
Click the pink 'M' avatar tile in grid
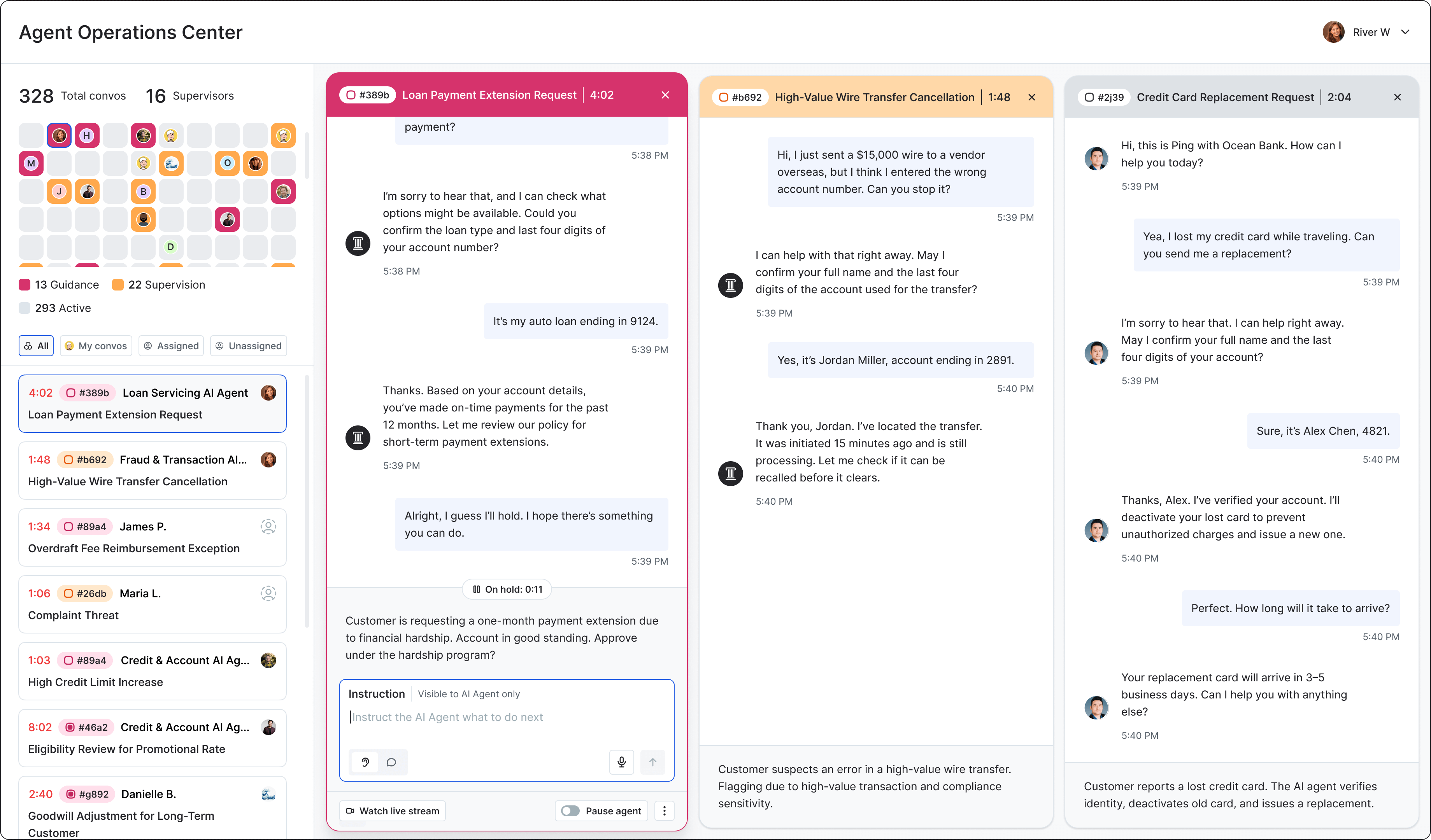(x=31, y=163)
